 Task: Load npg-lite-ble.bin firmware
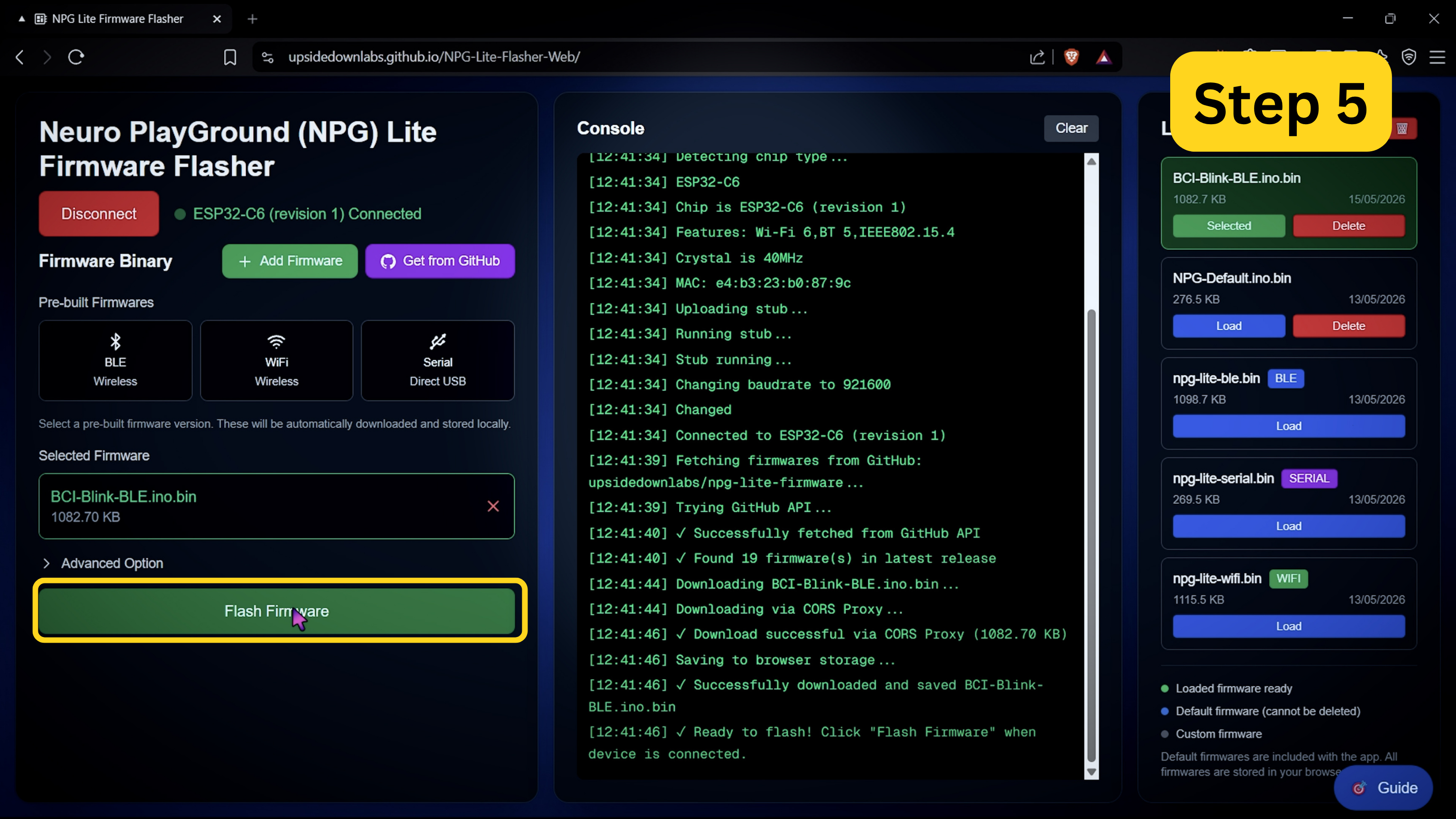(1289, 426)
